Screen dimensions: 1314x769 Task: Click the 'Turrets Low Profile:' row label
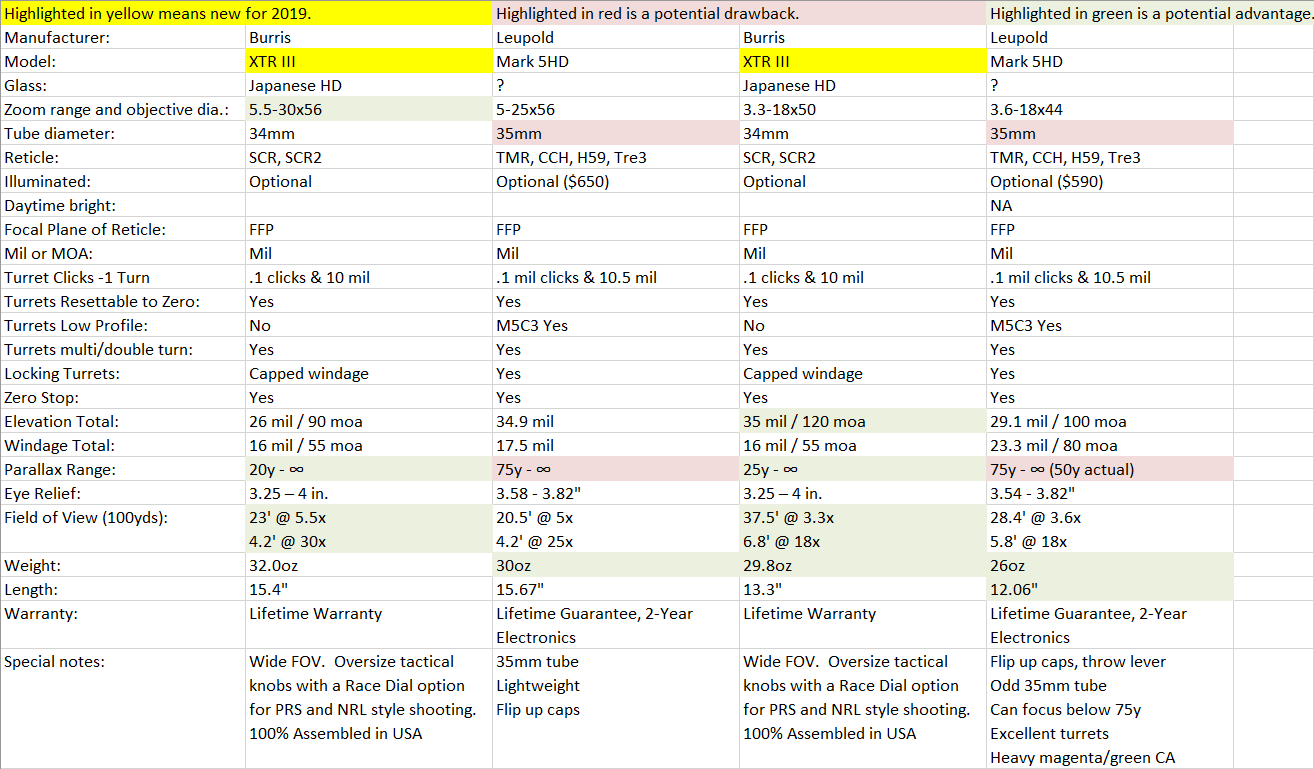click(x=74, y=325)
